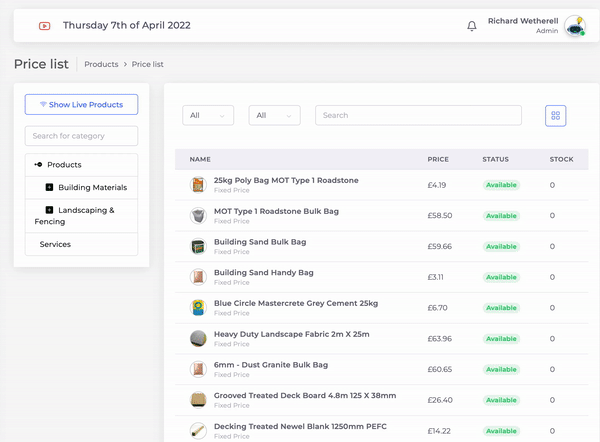Open Blue Circle Mastercrete Grey Cement 25kg

point(296,303)
